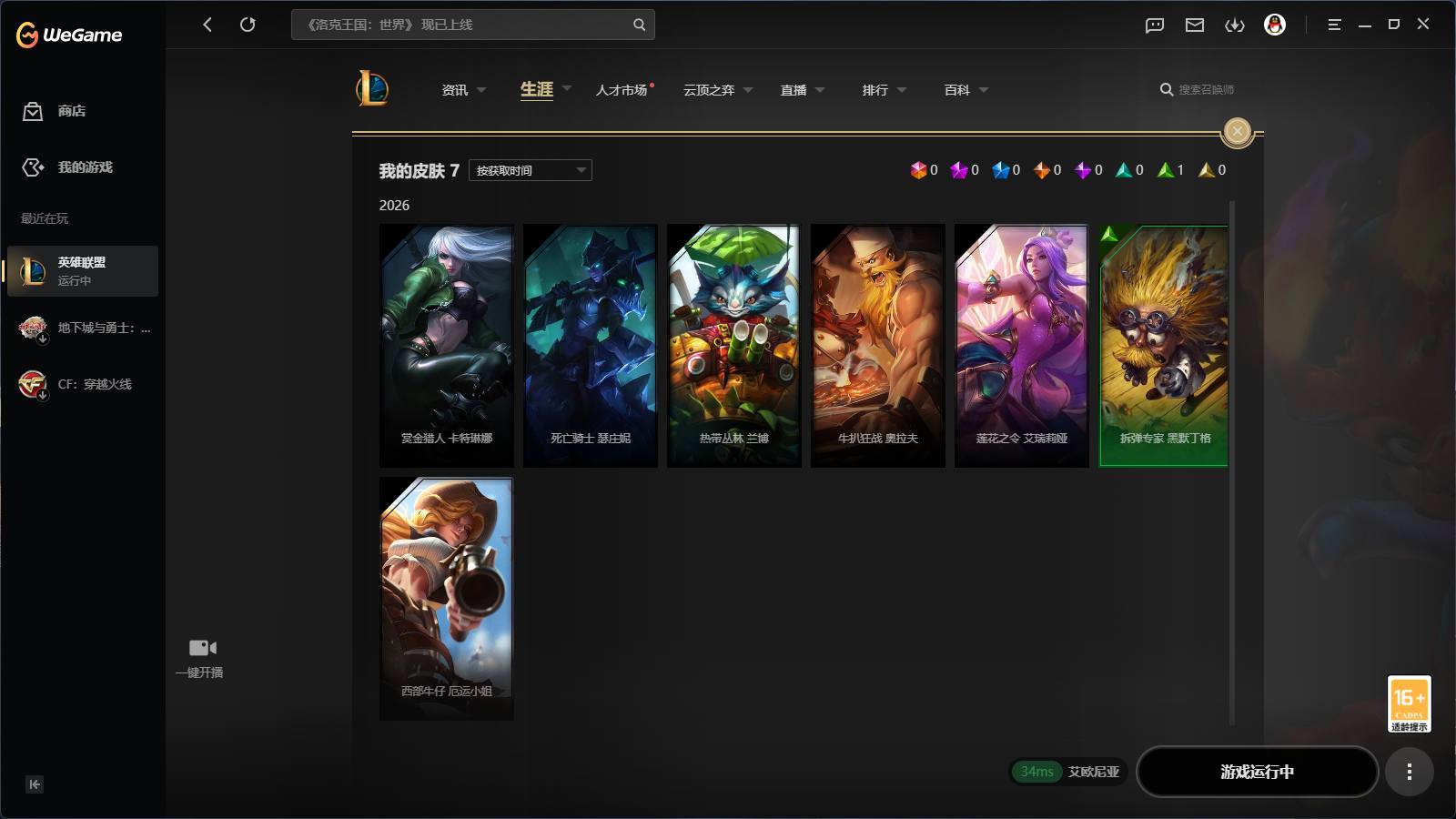Open the download manager icon
The height and width of the screenshot is (819, 1456).
pyautogui.click(x=1235, y=25)
